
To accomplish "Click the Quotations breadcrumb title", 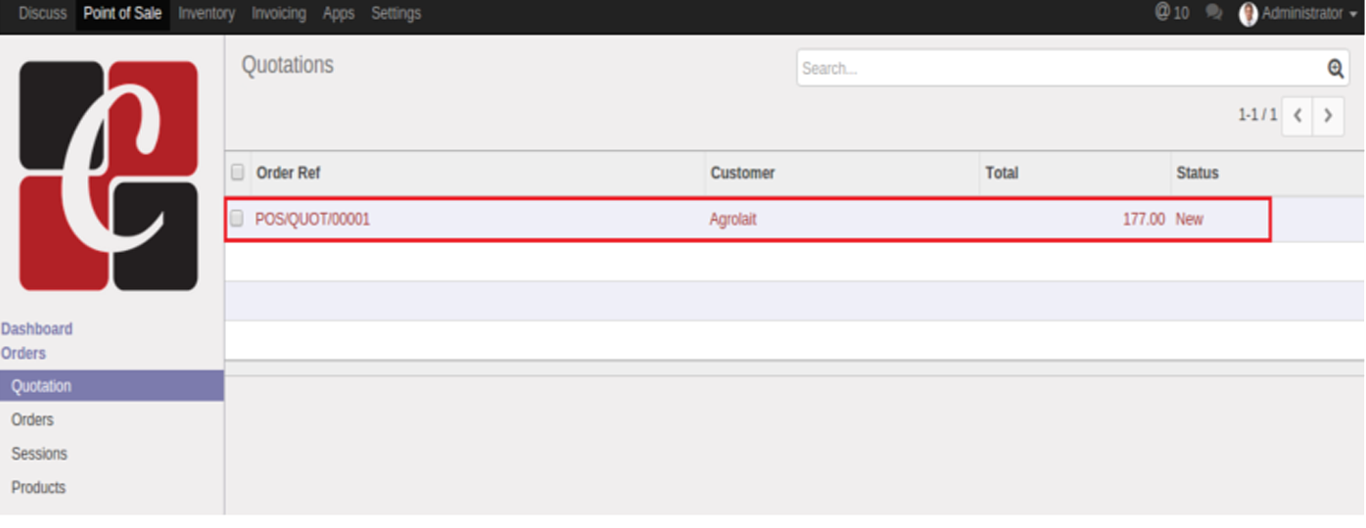I will pyautogui.click(x=287, y=65).
